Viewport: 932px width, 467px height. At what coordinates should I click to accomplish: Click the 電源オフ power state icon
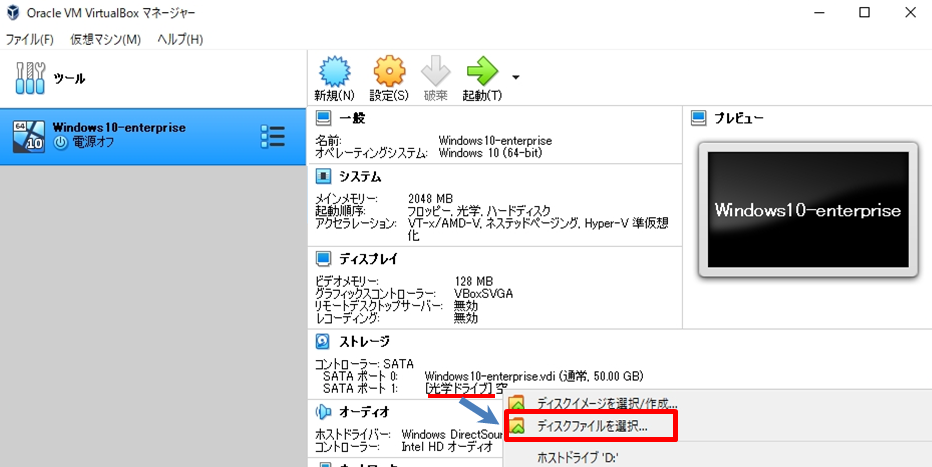[x=60, y=143]
